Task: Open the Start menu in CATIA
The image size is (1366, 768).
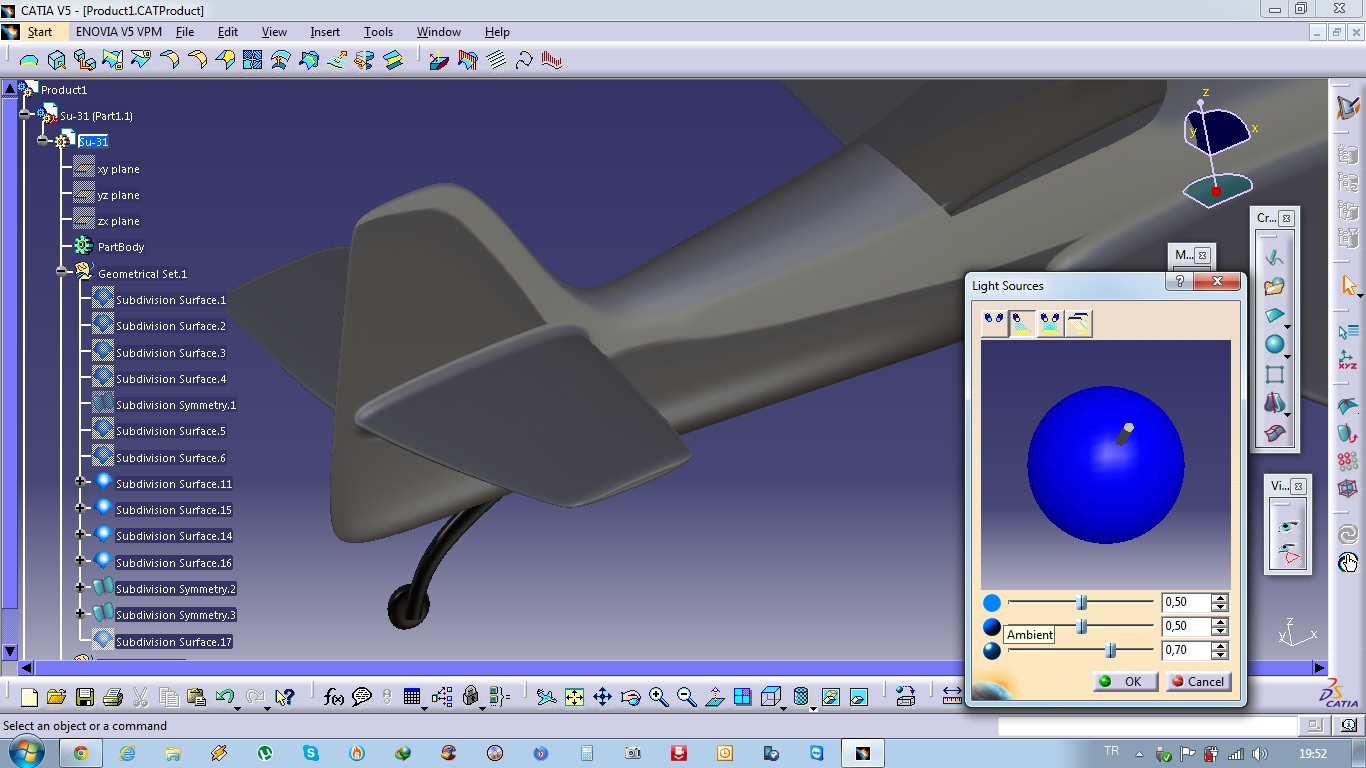Action: [39, 32]
